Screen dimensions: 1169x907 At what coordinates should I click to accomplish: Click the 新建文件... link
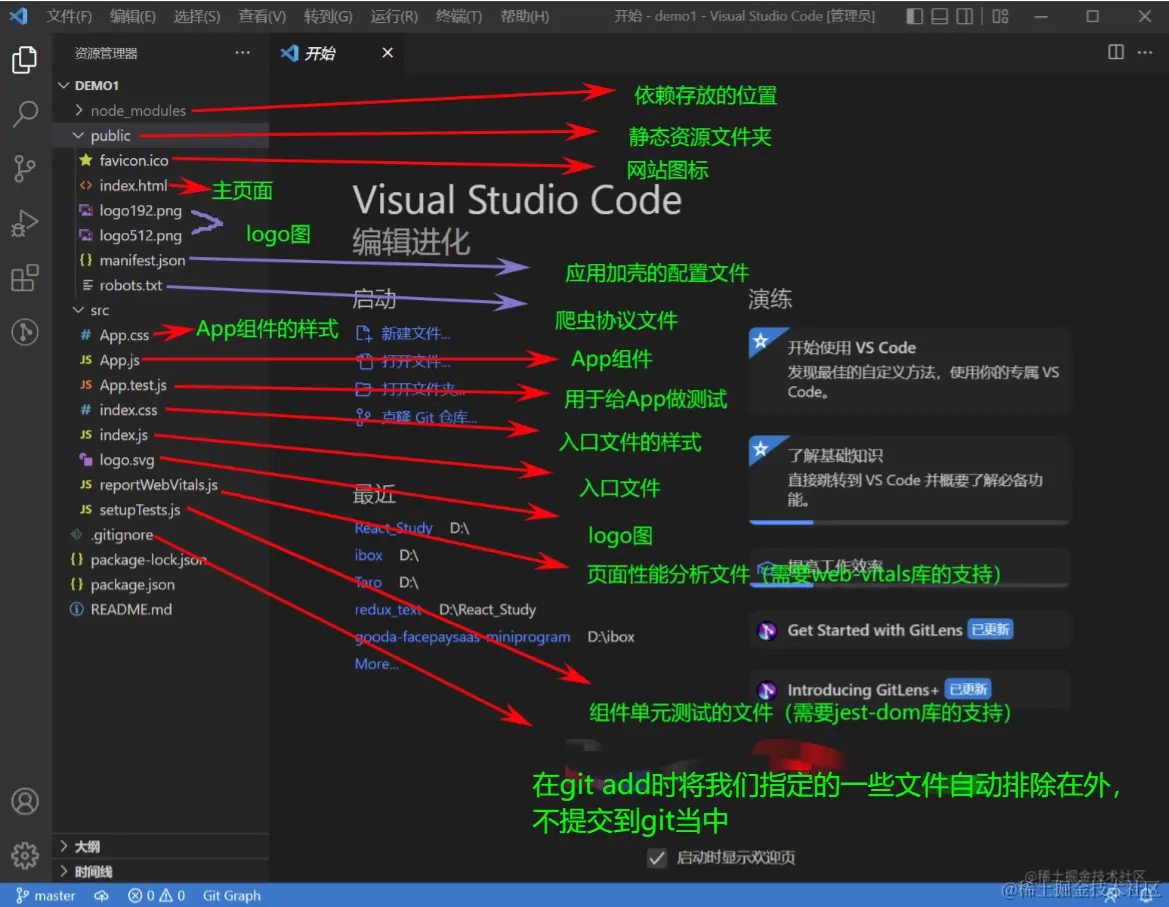click(x=415, y=333)
